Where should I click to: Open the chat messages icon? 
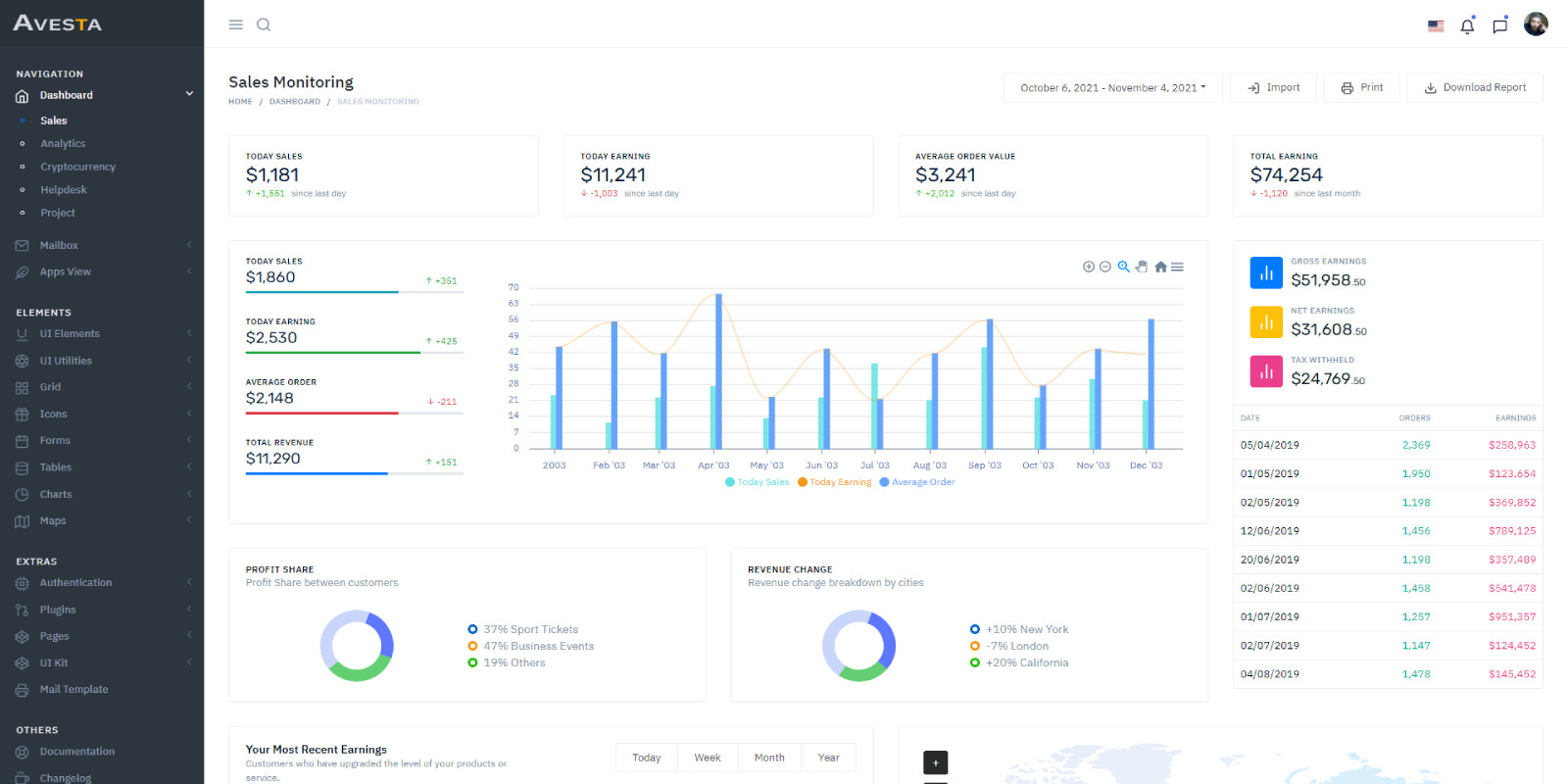(x=1499, y=26)
